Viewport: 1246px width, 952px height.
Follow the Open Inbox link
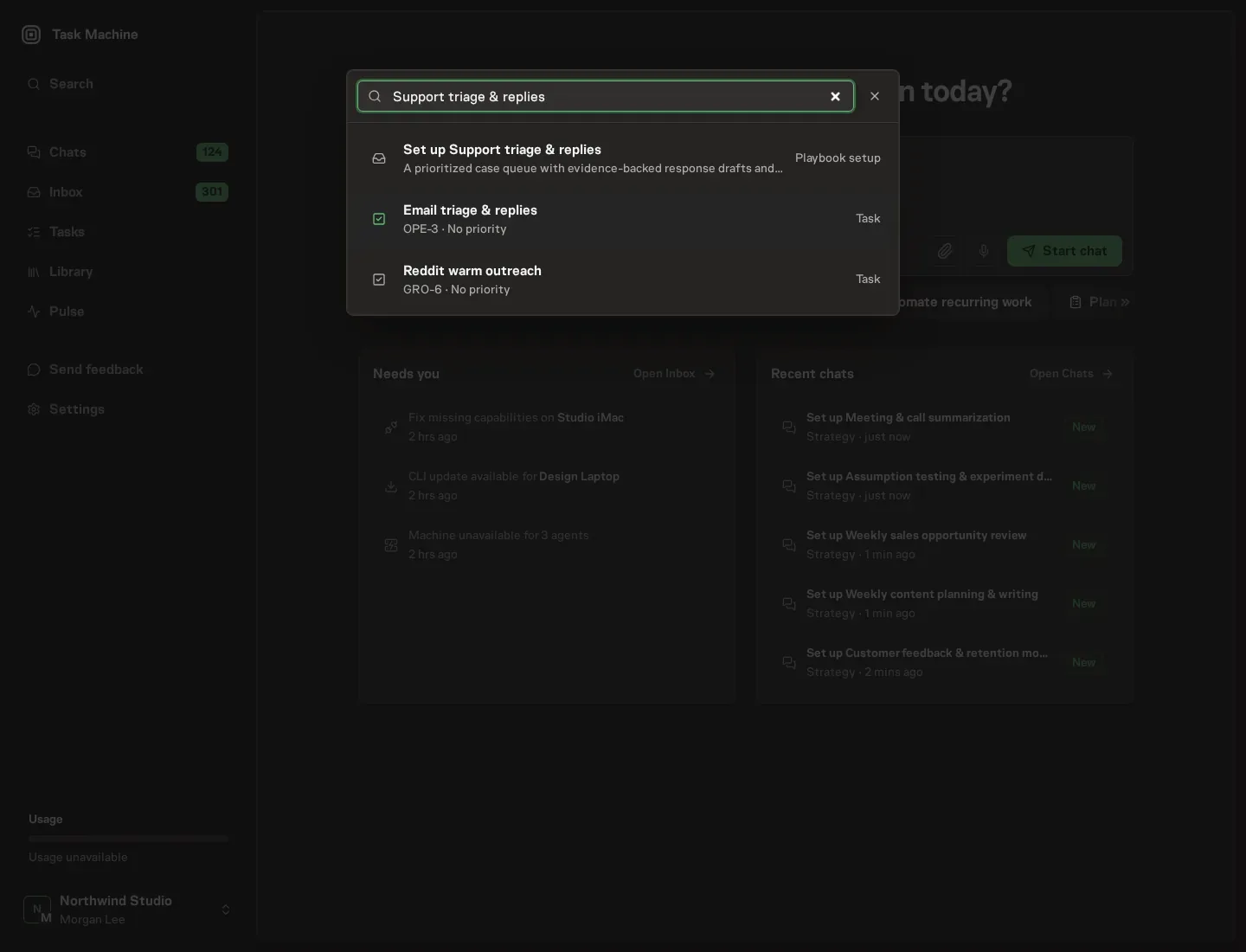click(x=674, y=374)
